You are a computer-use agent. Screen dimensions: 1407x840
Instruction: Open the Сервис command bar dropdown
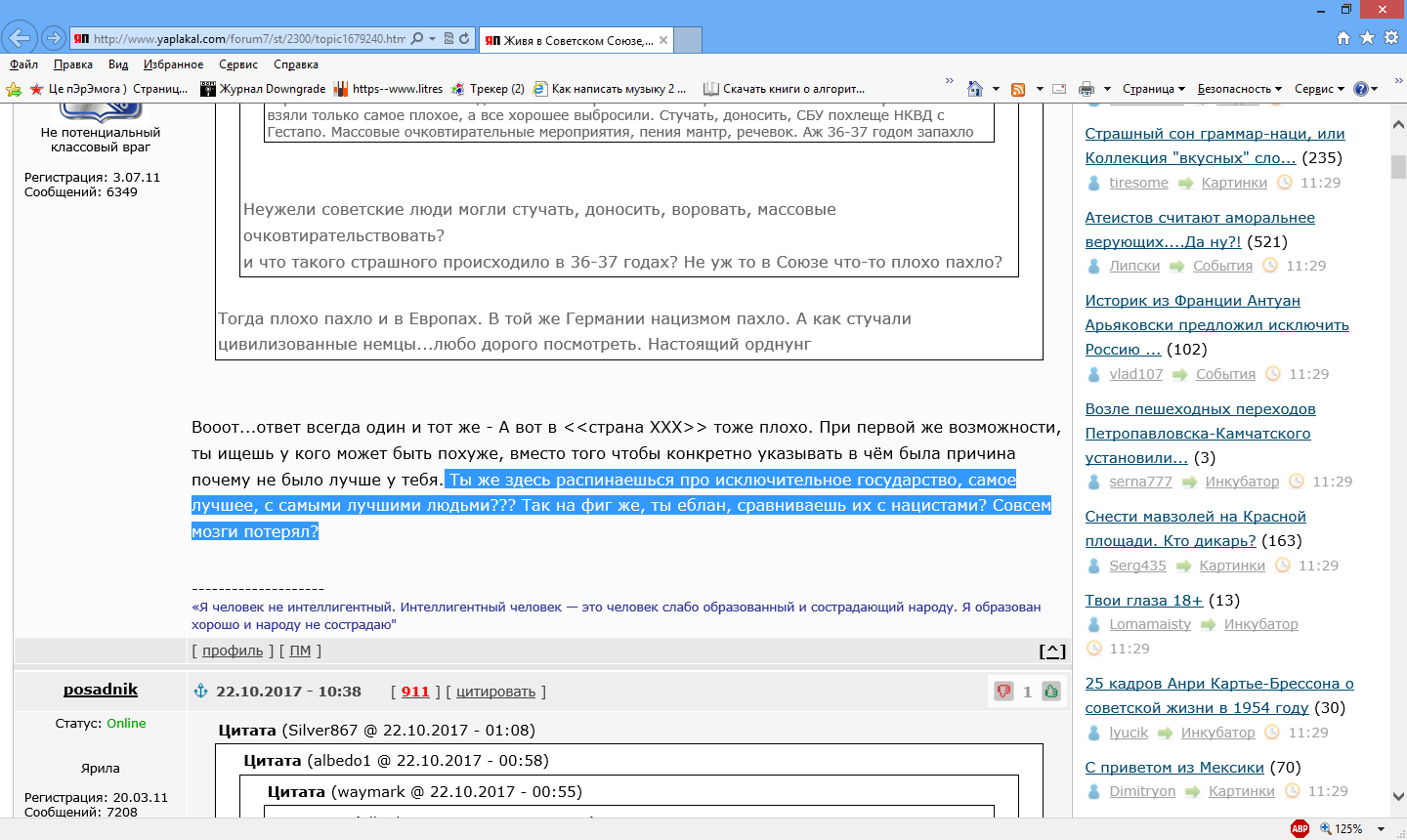pyautogui.click(x=1319, y=89)
